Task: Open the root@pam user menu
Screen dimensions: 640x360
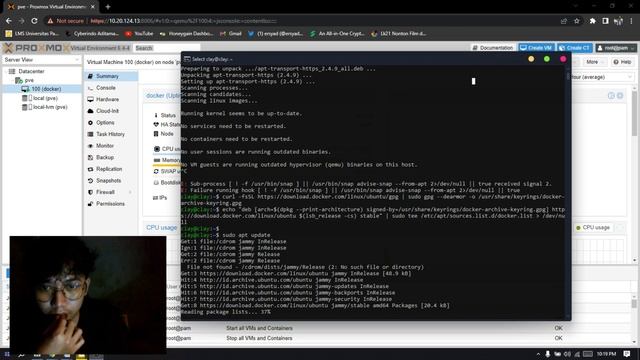Action: [616, 48]
